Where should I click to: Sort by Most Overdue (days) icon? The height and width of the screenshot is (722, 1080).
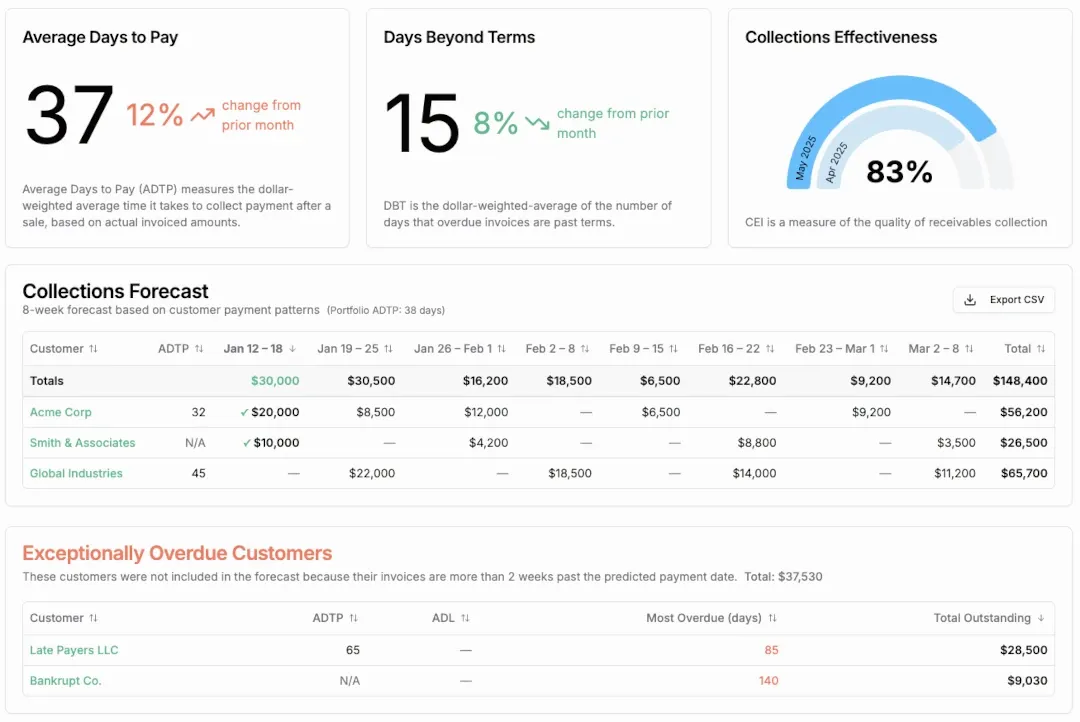pos(772,618)
